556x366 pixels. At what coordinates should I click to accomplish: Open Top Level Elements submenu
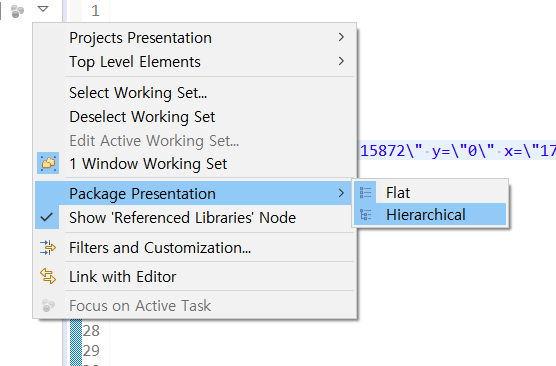pyautogui.click(x=194, y=62)
